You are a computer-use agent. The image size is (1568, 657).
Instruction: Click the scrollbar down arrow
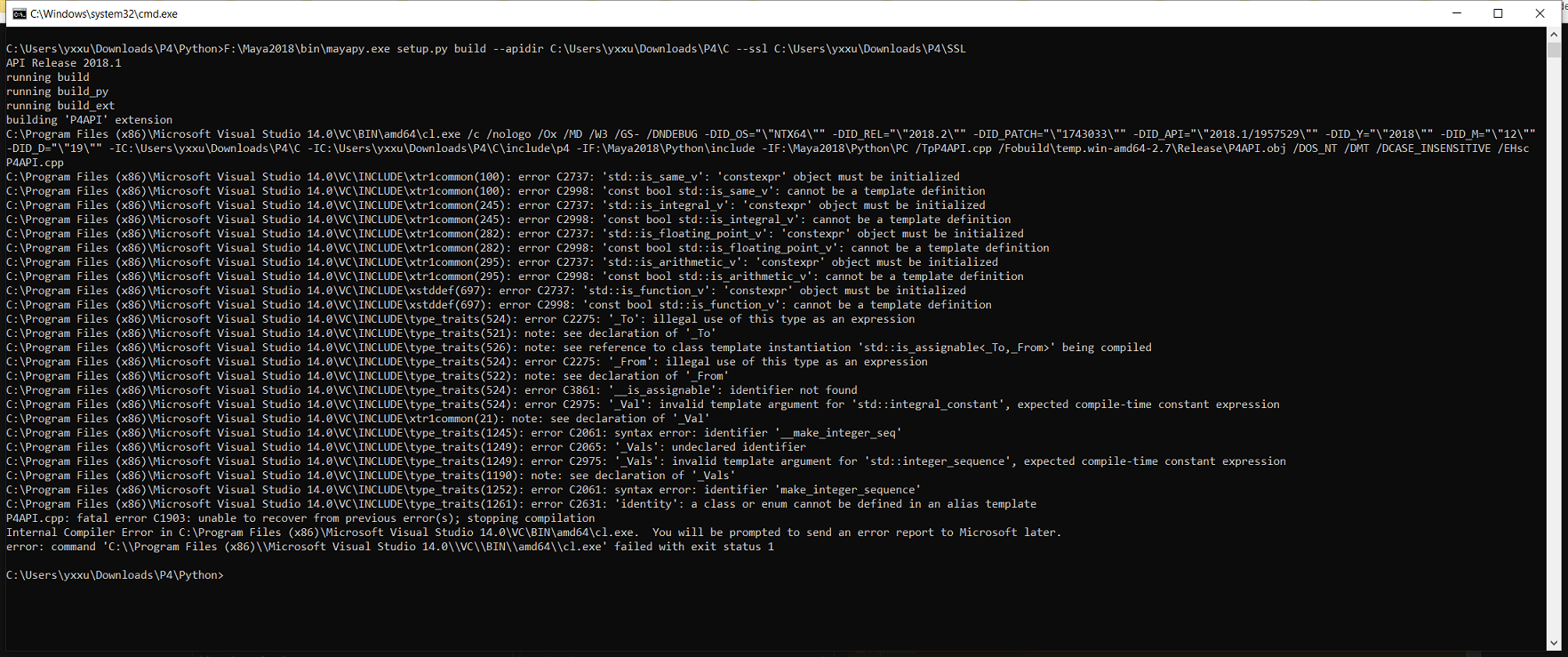point(1554,643)
